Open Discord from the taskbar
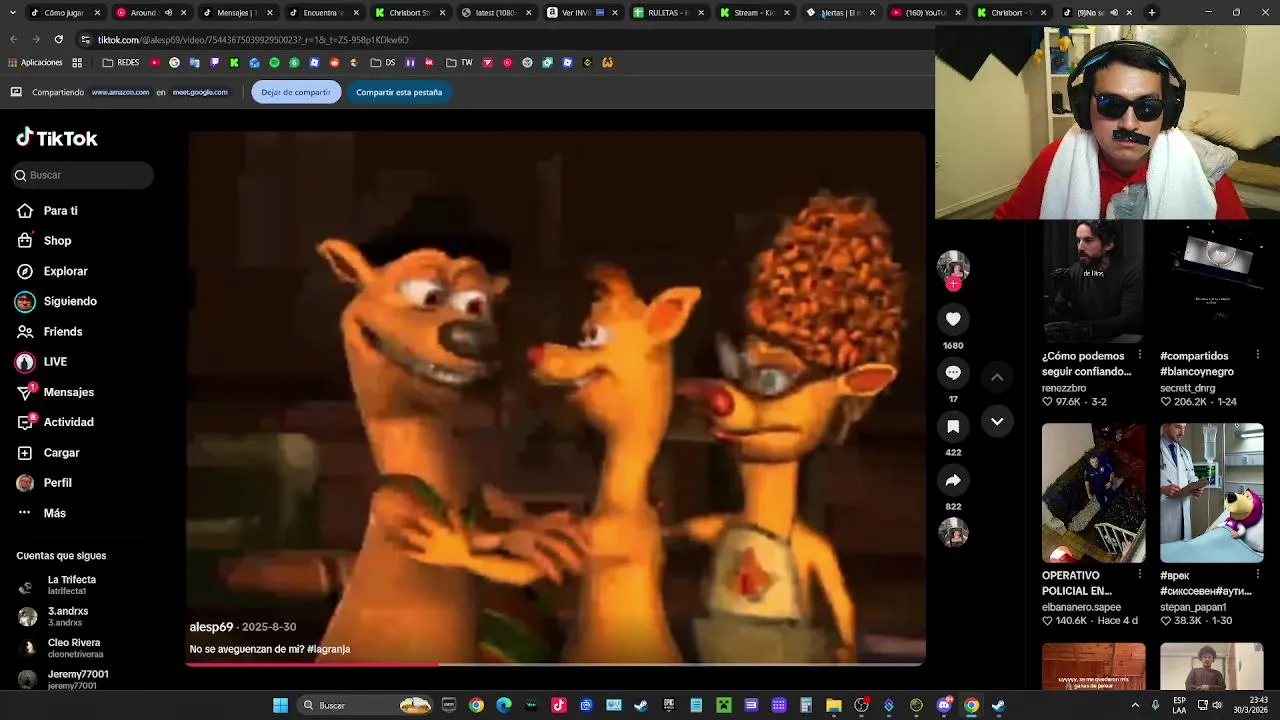This screenshot has width=1280, height=720. pos(944,705)
